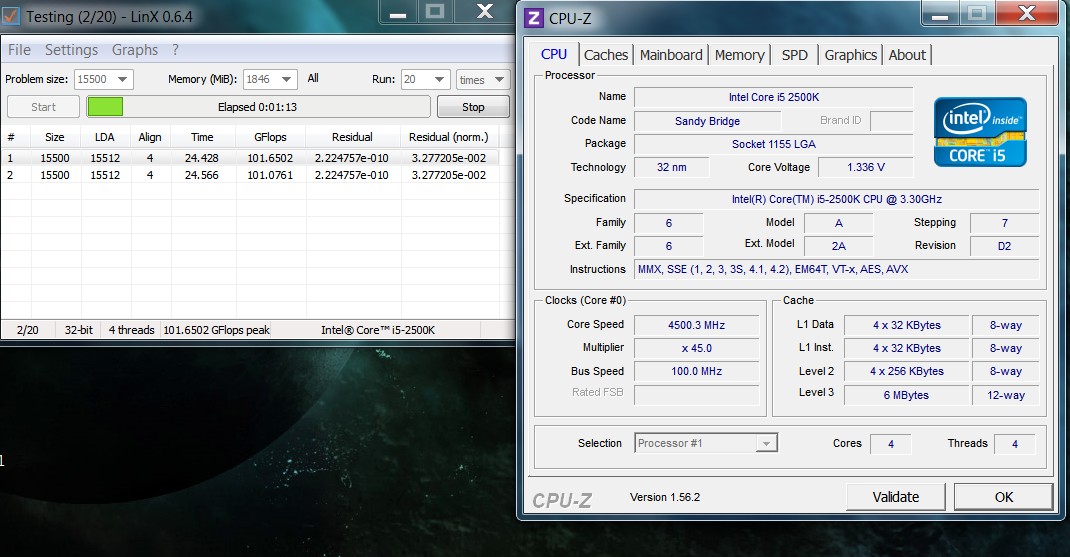The width and height of the screenshot is (1070, 557).
Task: Click the Elapsed 0:01:13 progress bar
Action: point(258,106)
